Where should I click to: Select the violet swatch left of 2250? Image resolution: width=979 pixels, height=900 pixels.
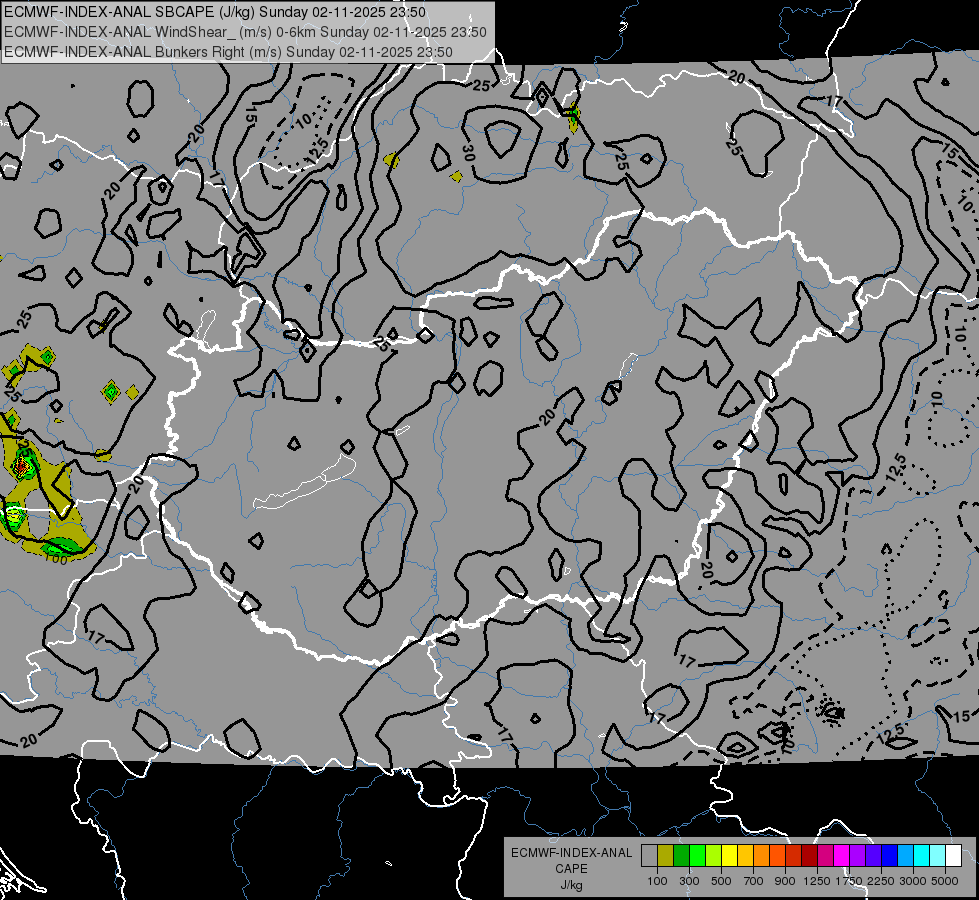pos(874,855)
